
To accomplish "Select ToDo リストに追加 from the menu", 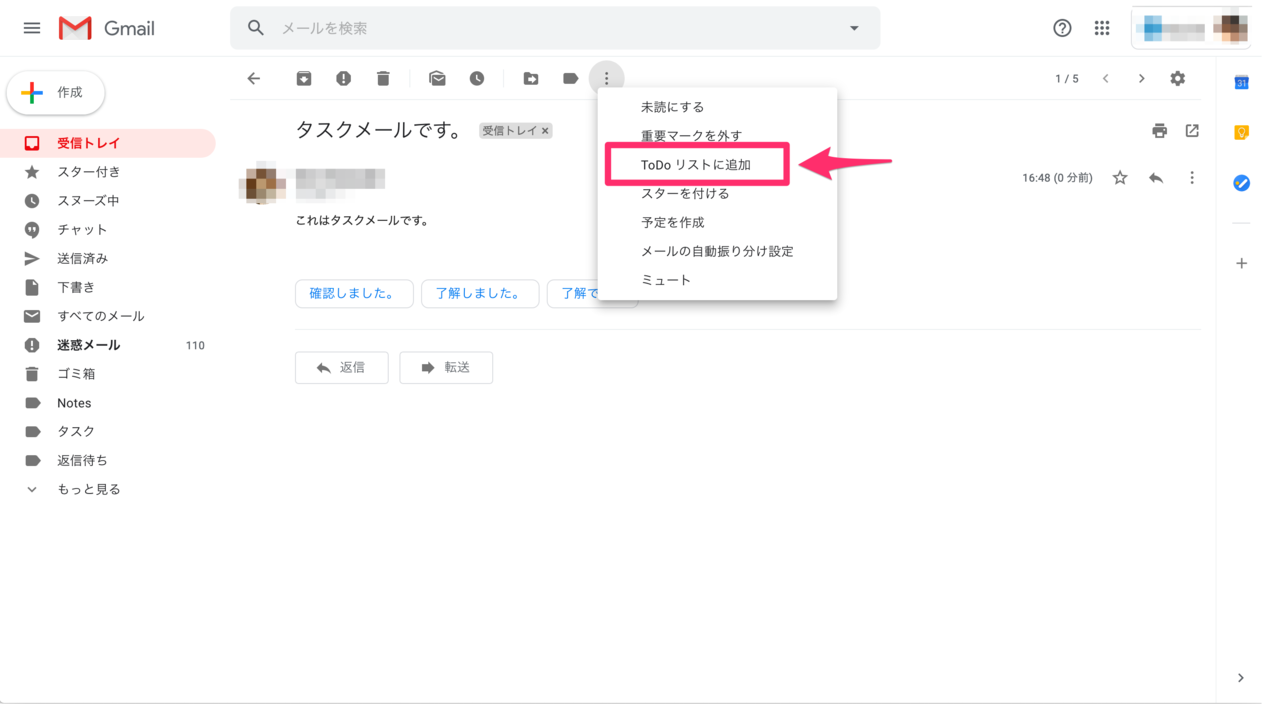I will [697, 164].
